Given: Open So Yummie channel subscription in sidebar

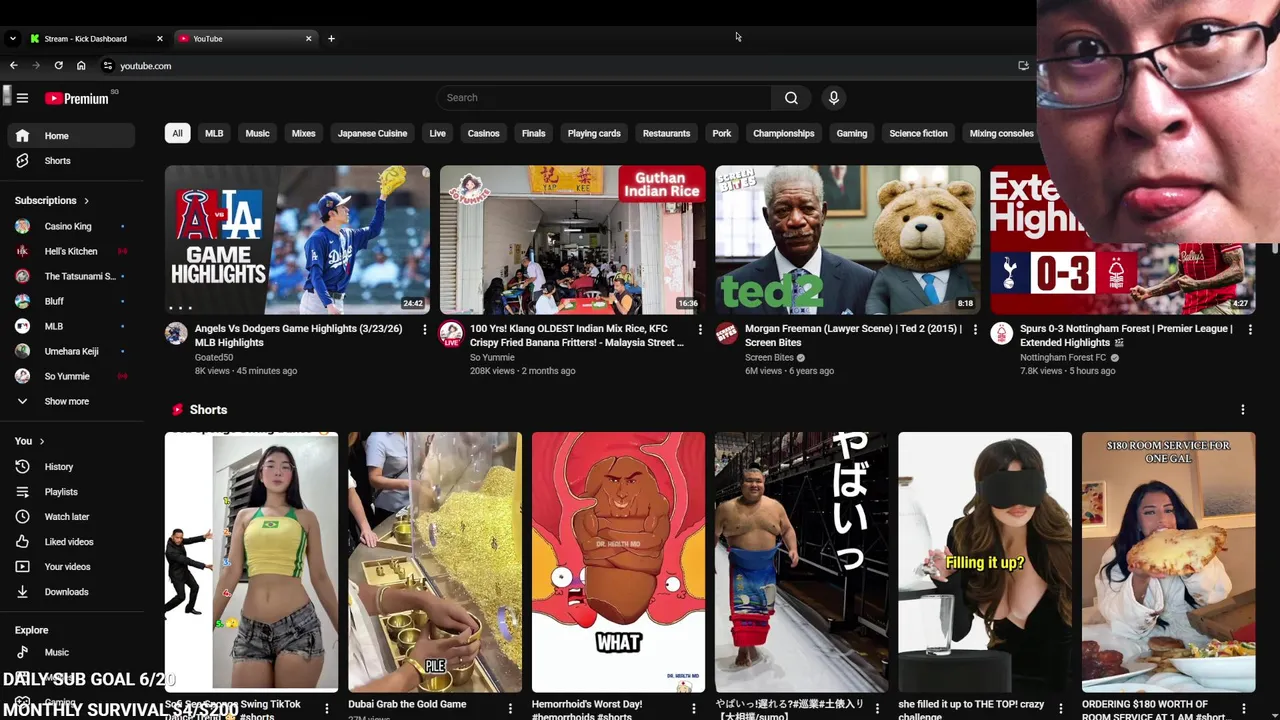Looking at the screenshot, I should click(x=70, y=376).
